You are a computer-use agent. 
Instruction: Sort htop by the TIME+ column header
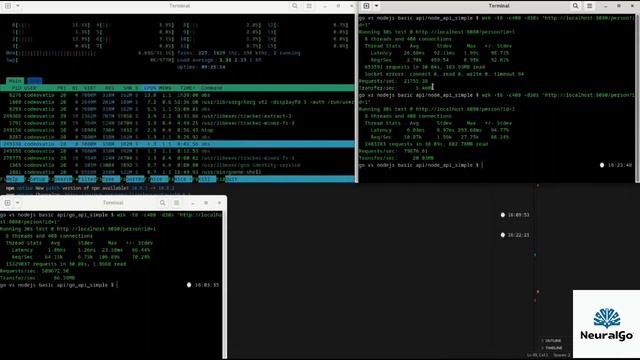(x=187, y=88)
